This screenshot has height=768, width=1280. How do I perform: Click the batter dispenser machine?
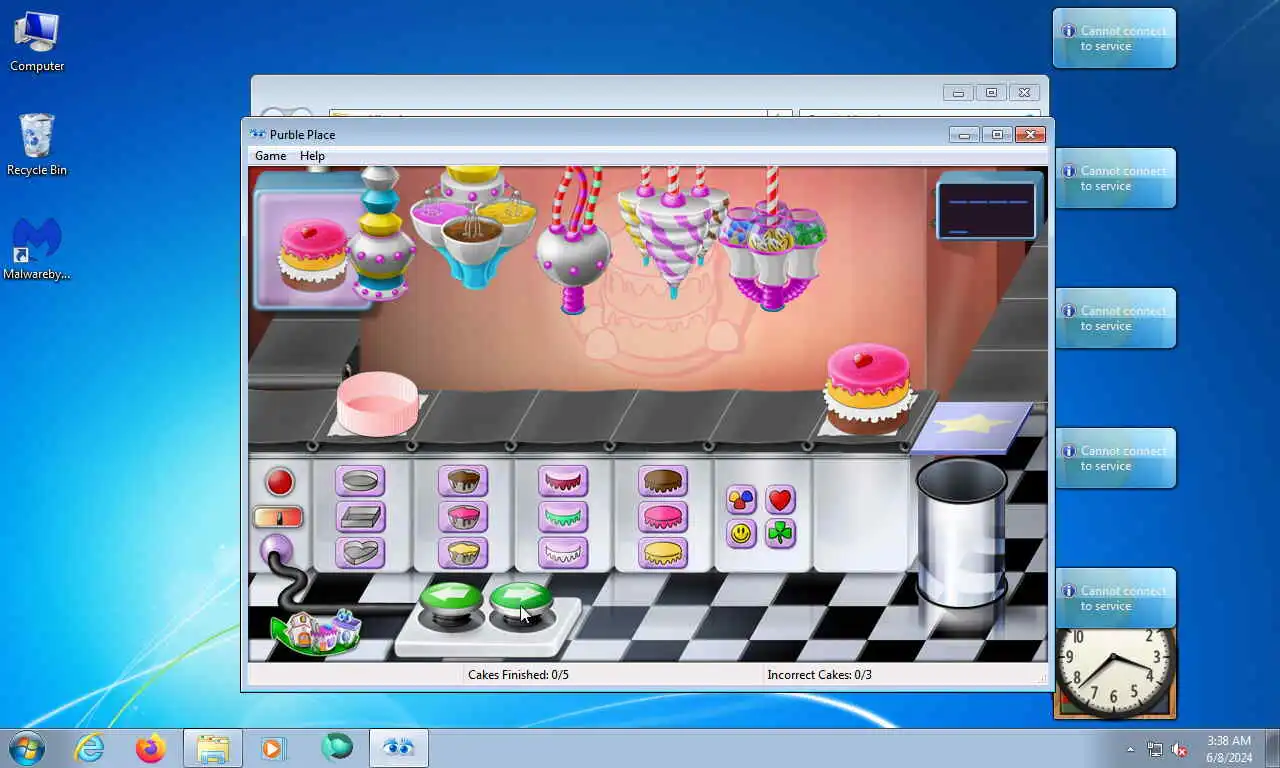coord(473,228)
